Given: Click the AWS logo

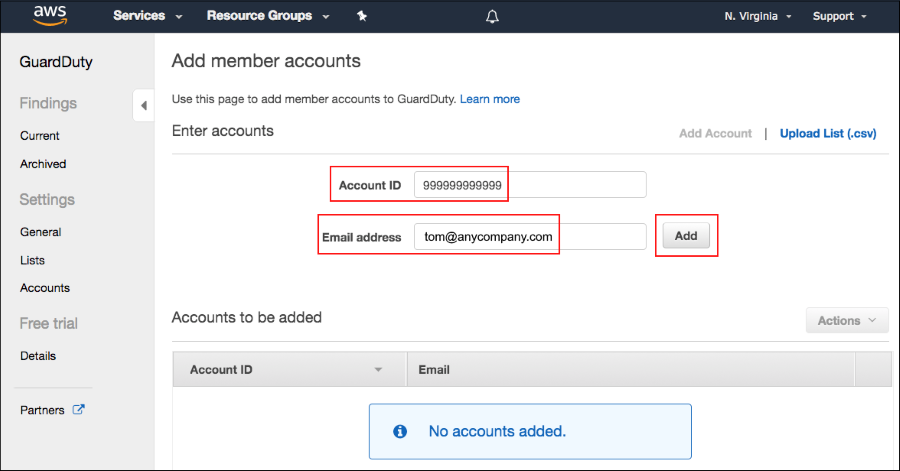Looking at the screenshot, I should (x=51, y=16).
